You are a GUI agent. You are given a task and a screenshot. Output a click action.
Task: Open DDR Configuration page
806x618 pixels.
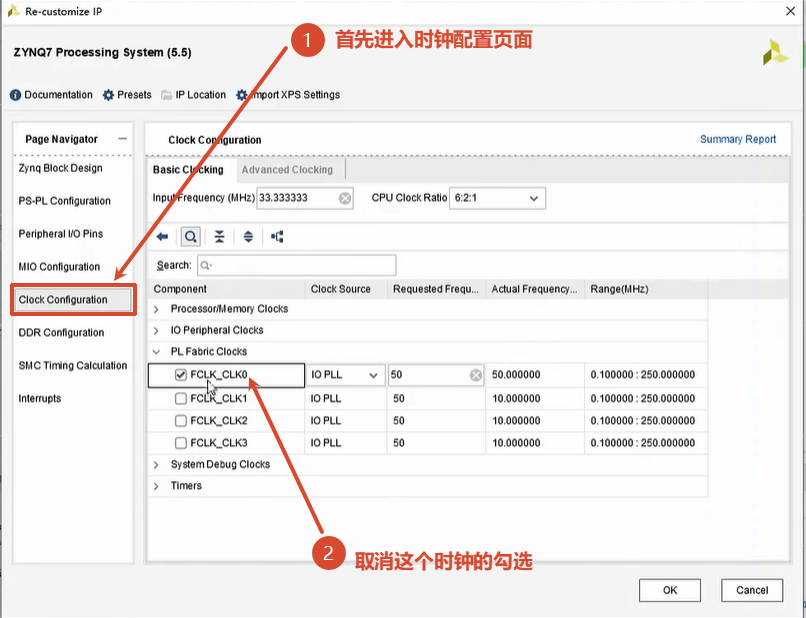(61, 333)
